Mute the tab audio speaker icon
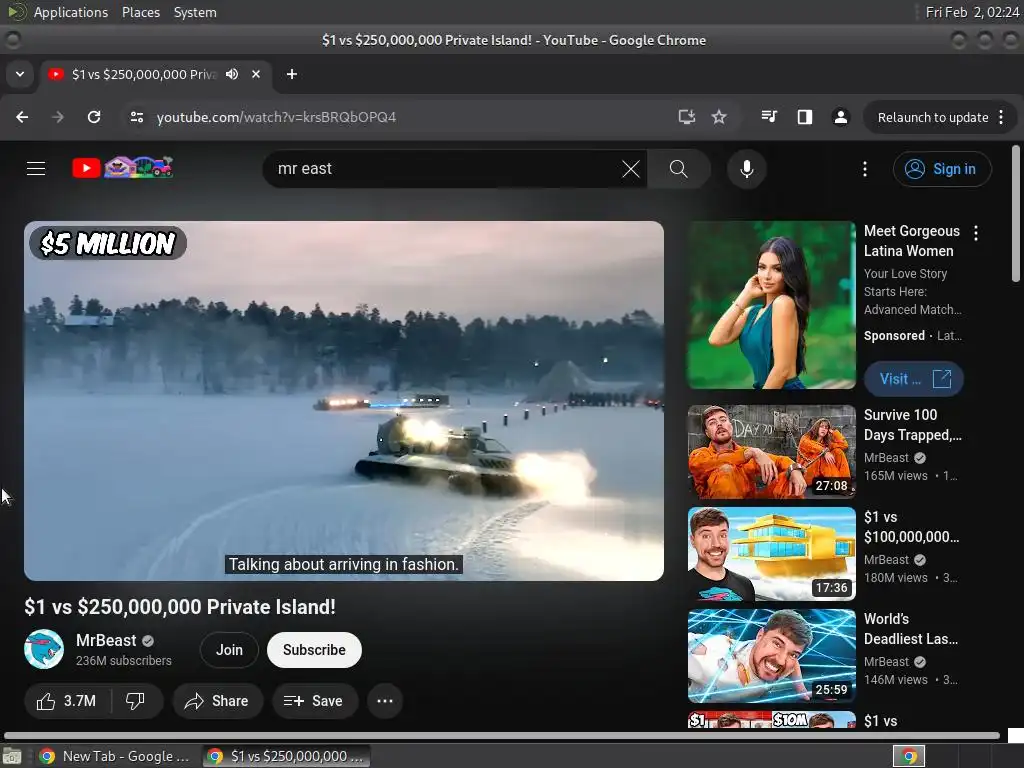The width and height of the screenshot is (1024, 768). tap(232, 74)
